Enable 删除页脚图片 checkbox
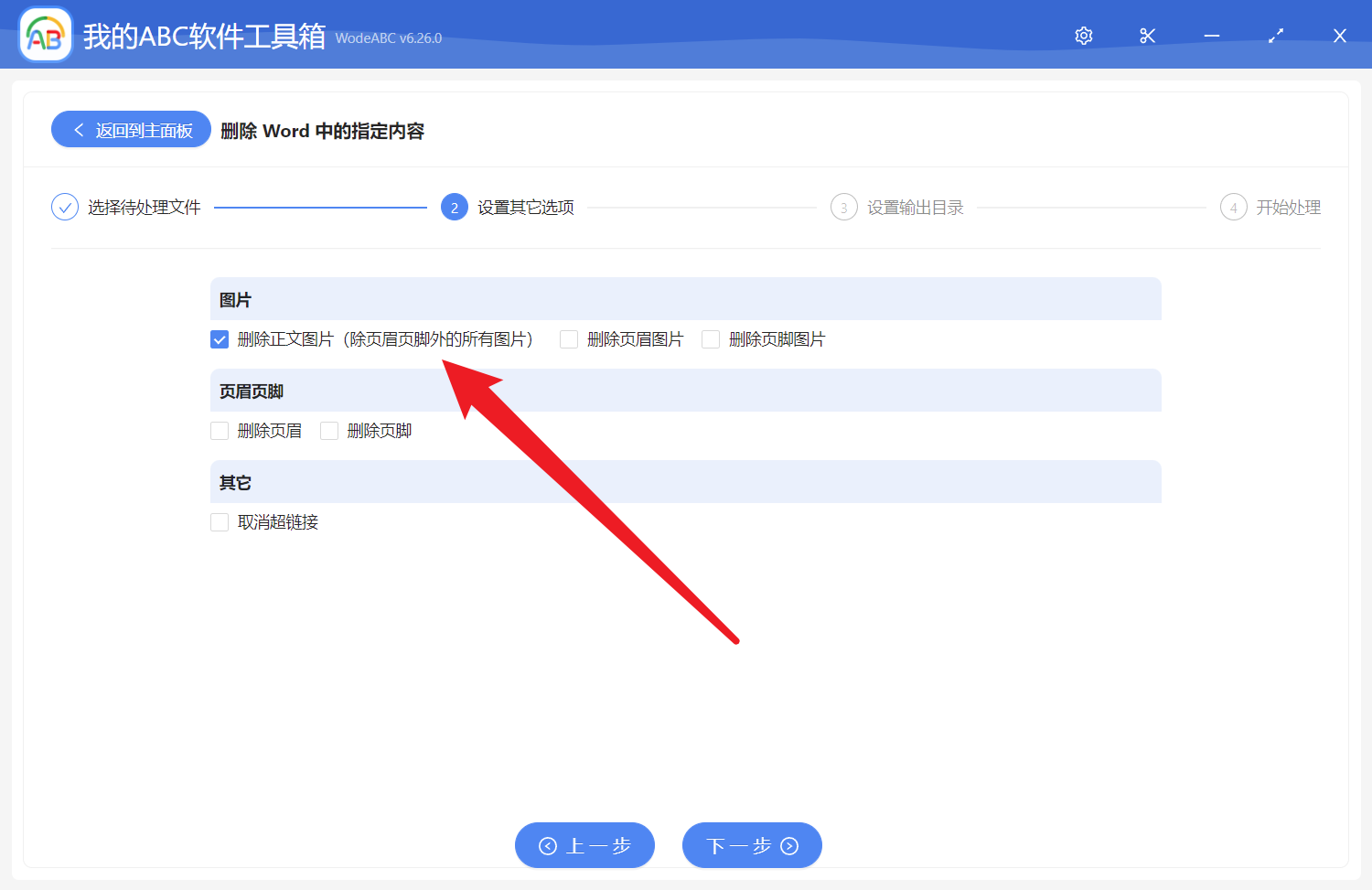The height and width of the screenshot is (890, 1372). [711, 338]
